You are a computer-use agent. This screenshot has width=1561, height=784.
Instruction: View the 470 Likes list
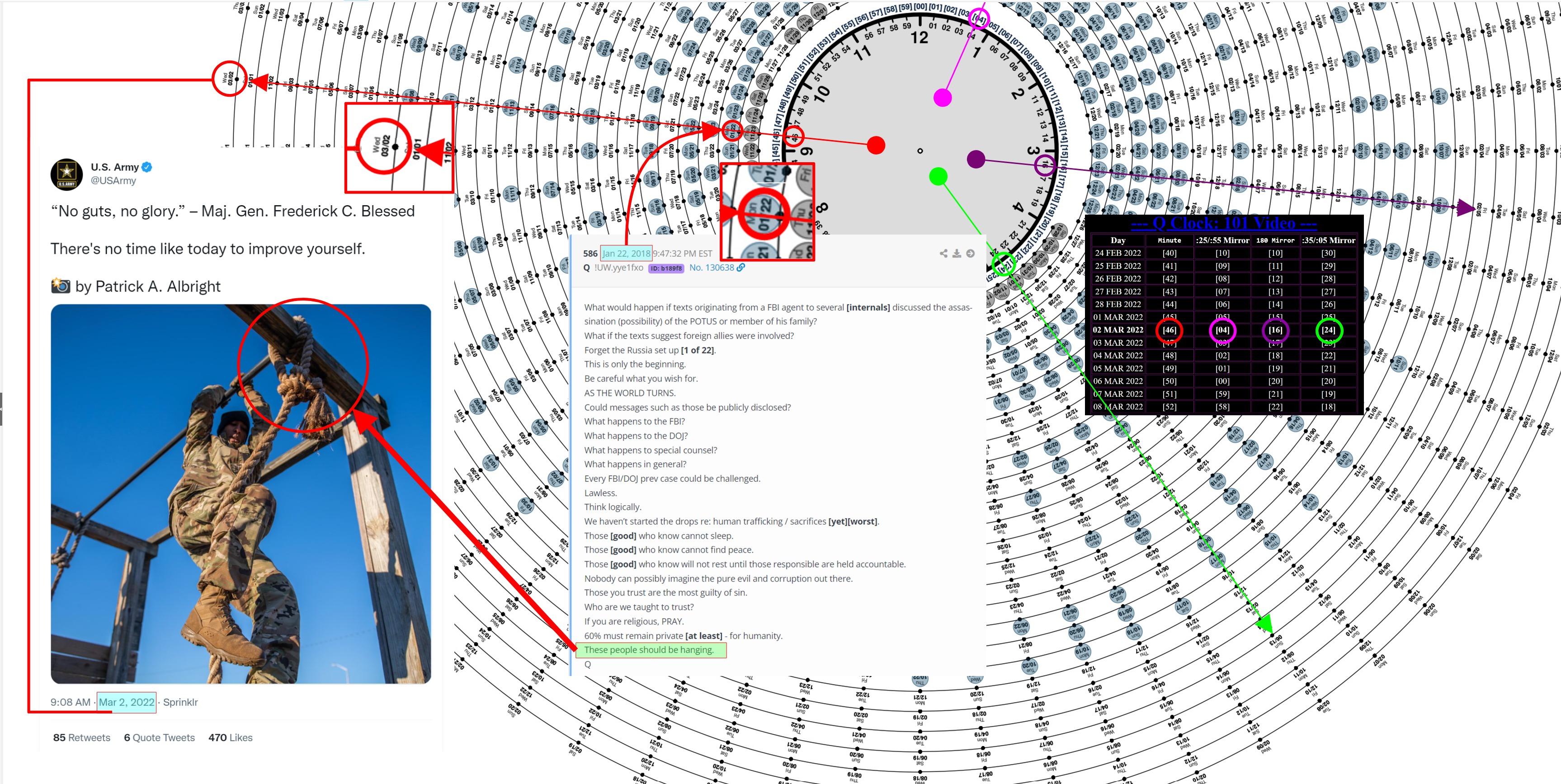pyautogui.click(x=230, y=737)
